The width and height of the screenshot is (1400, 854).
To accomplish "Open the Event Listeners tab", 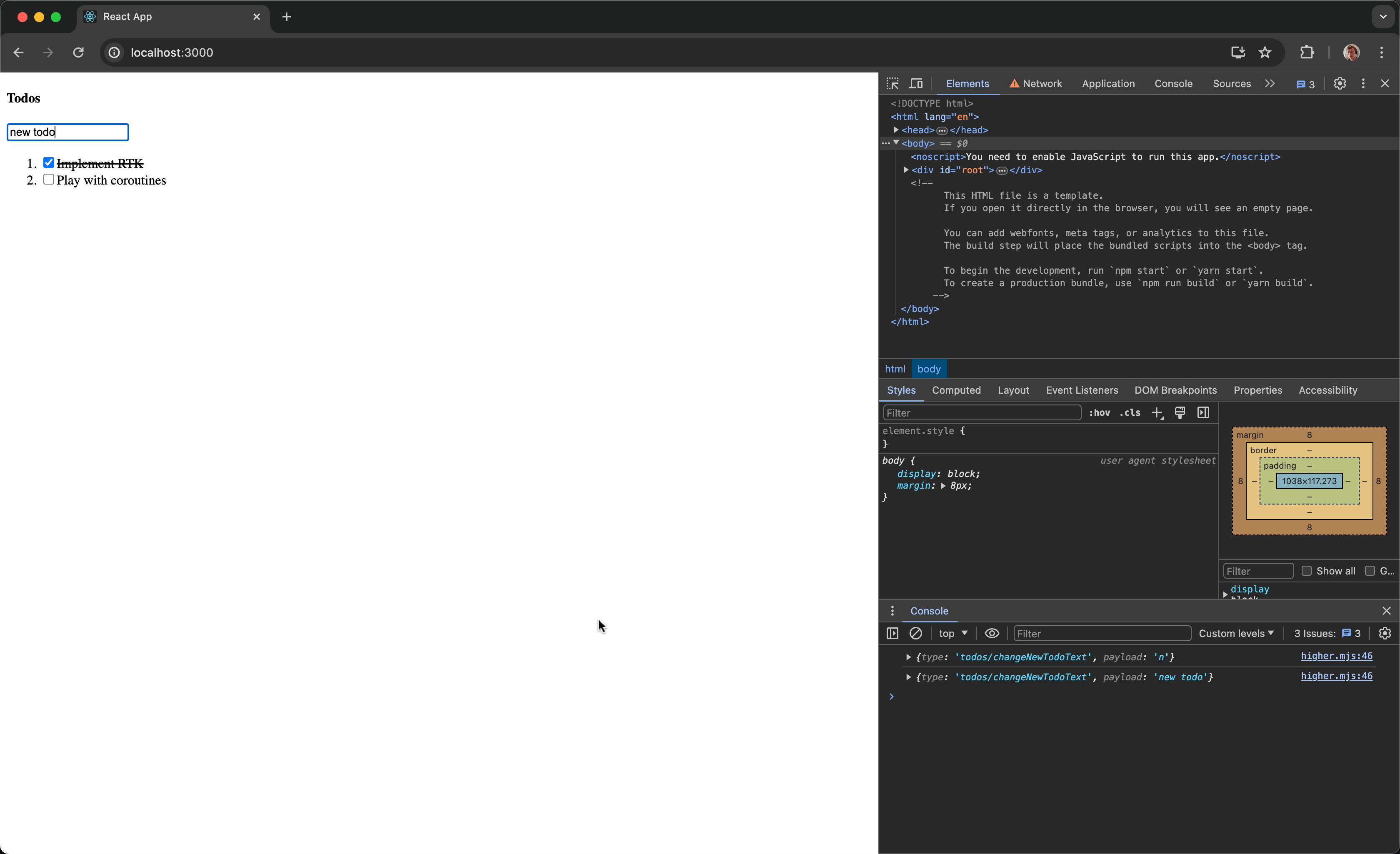I will pos(1082,390).
